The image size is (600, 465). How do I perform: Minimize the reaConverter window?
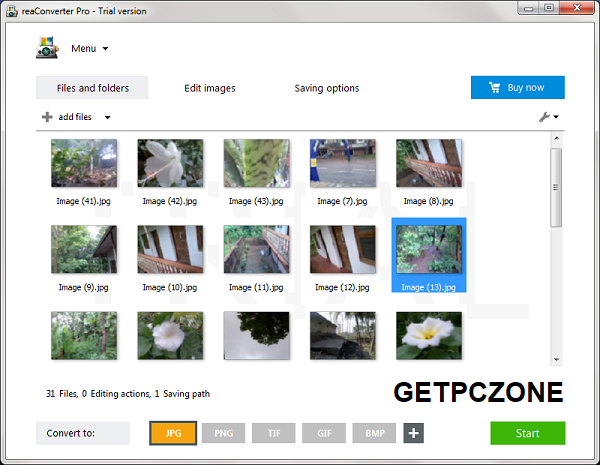[x=528, y=8]
